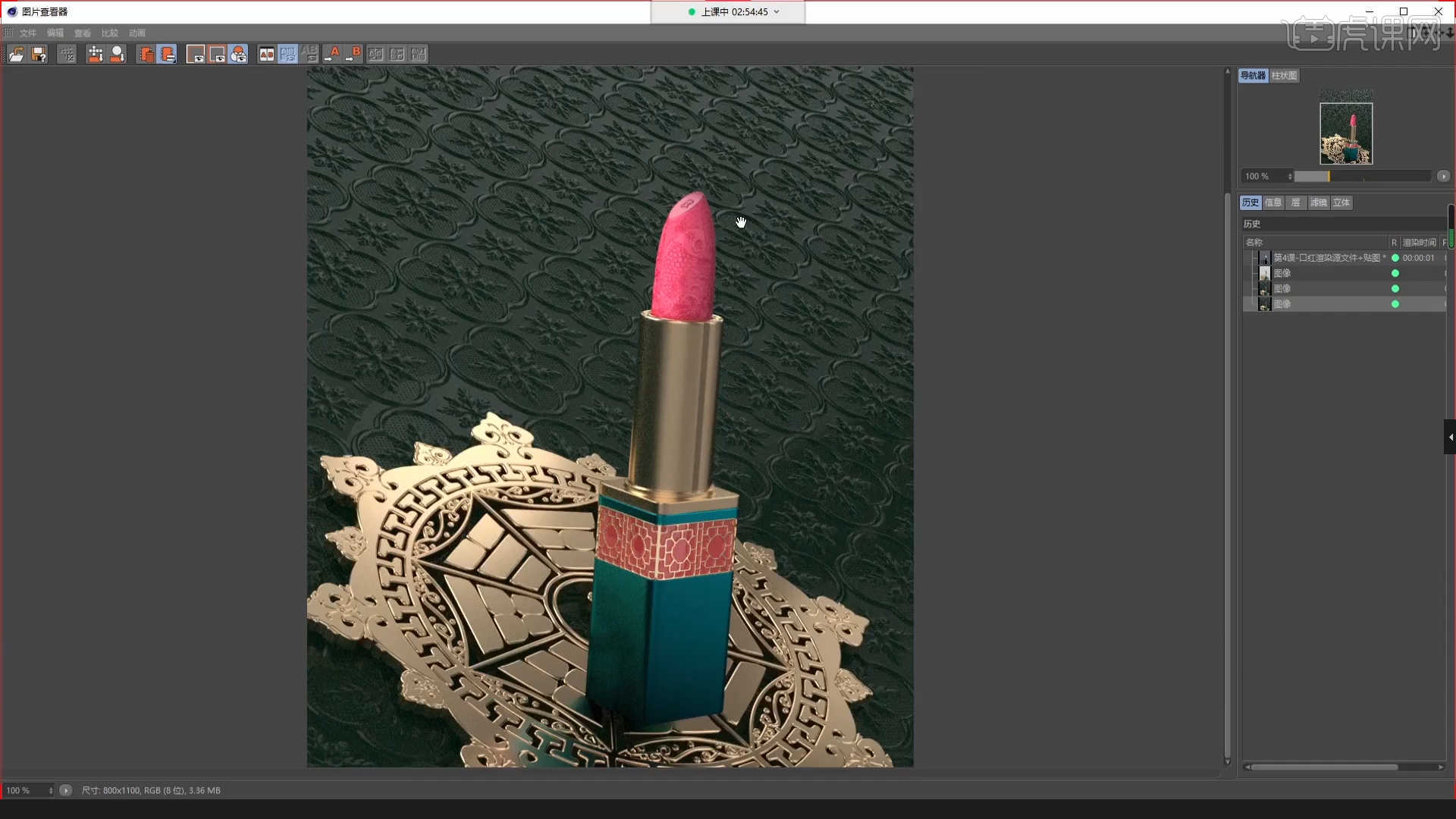Click the history panel horizontal scrollbar
Image resolution: width=1456 pixels, height=819 pixels.
[1324, 767]
